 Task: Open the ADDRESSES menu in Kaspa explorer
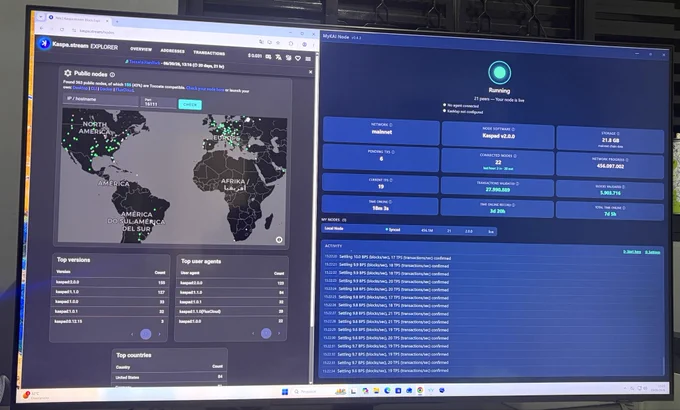[173, 51]
